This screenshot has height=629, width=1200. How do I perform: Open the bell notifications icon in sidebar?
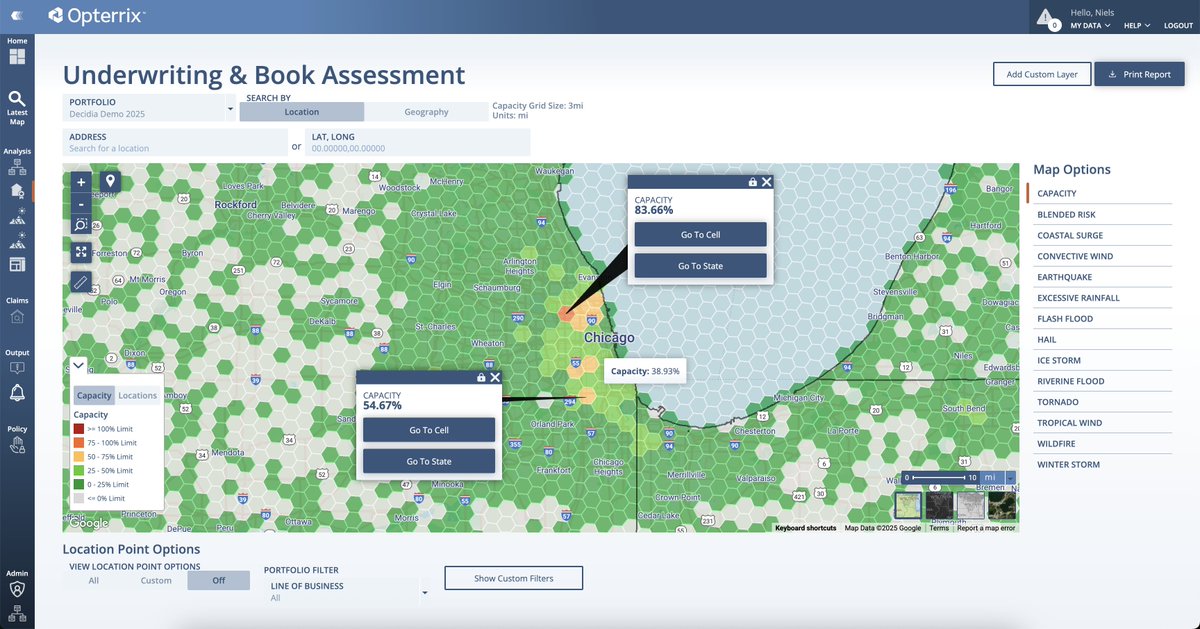tap(17, 393)
